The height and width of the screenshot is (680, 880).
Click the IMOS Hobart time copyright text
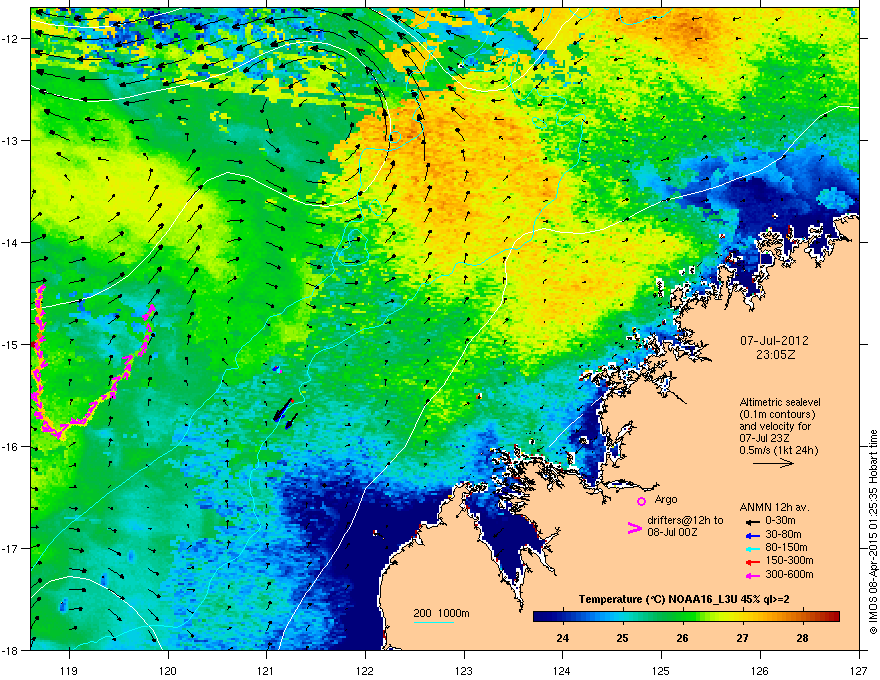point(873,531)
